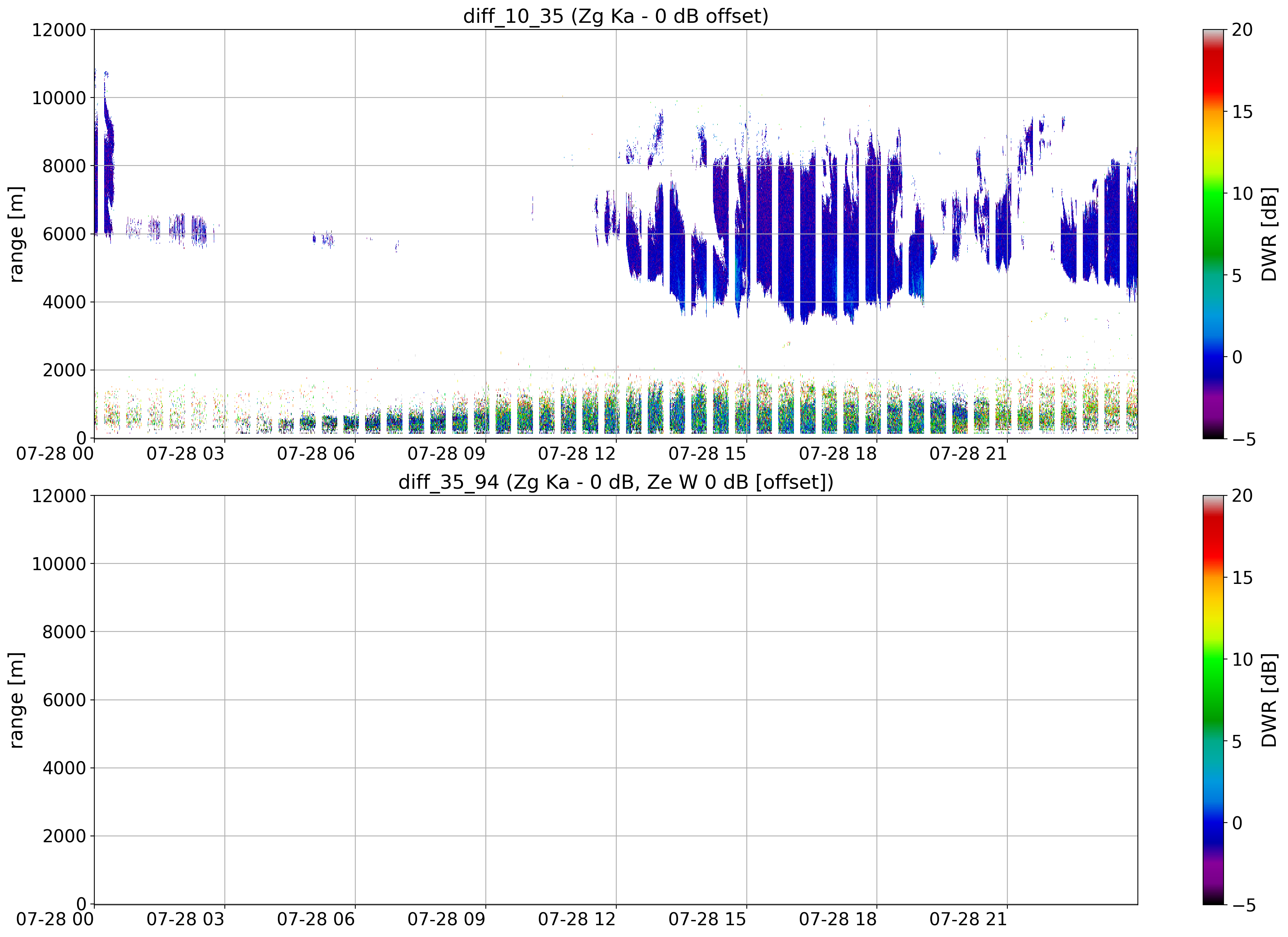Click the '20' tick on the top colorbar
1288x937 pixels.
pyautogui.click(x=1242, y=29)
